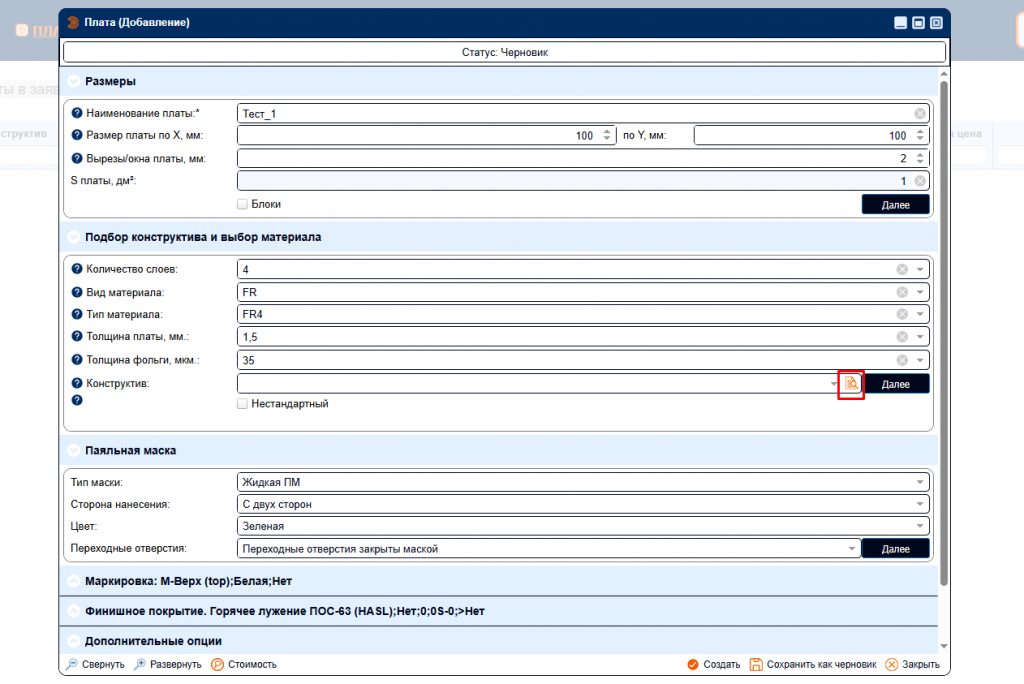Screen dimensions: 1024x684
Task: Open the Количество слоев dropdown
Action: click(920, 269)
